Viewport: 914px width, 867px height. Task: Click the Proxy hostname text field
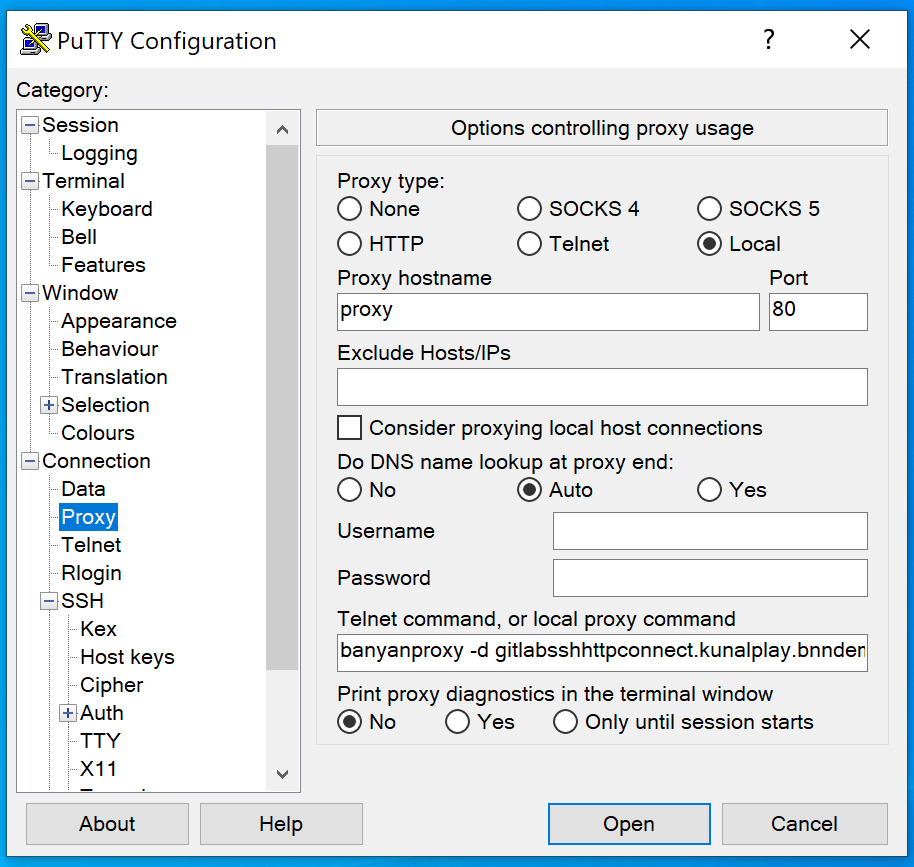[x=548, y=311]
